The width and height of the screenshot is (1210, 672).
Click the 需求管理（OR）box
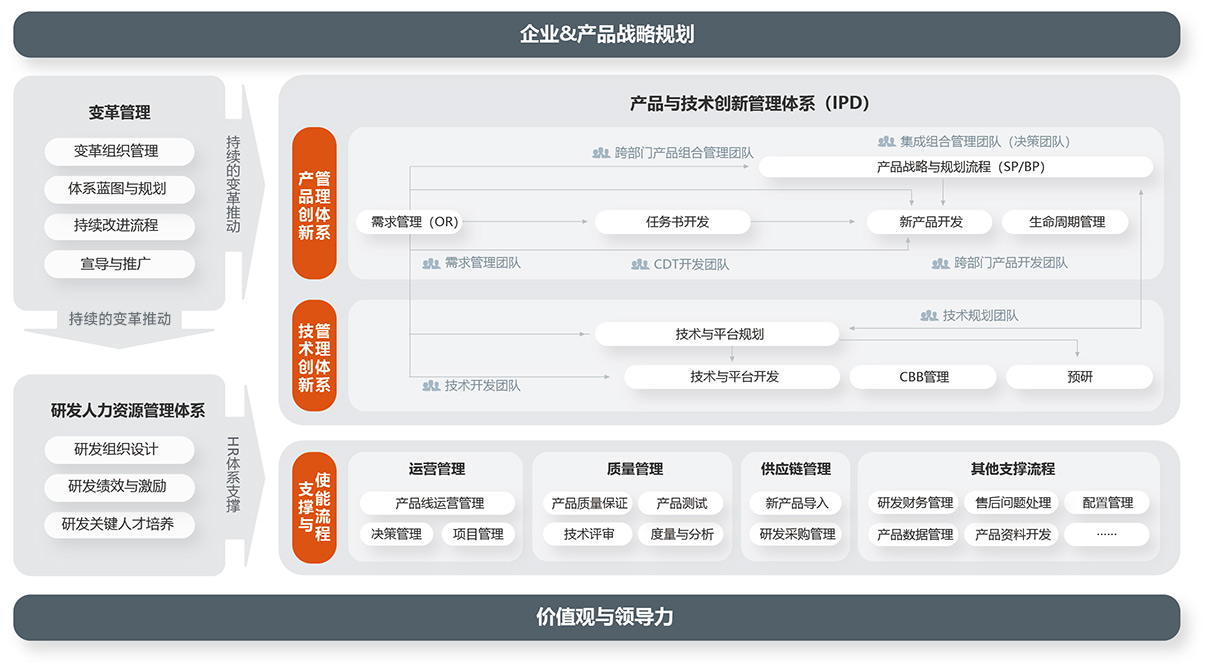pos(414,222)
